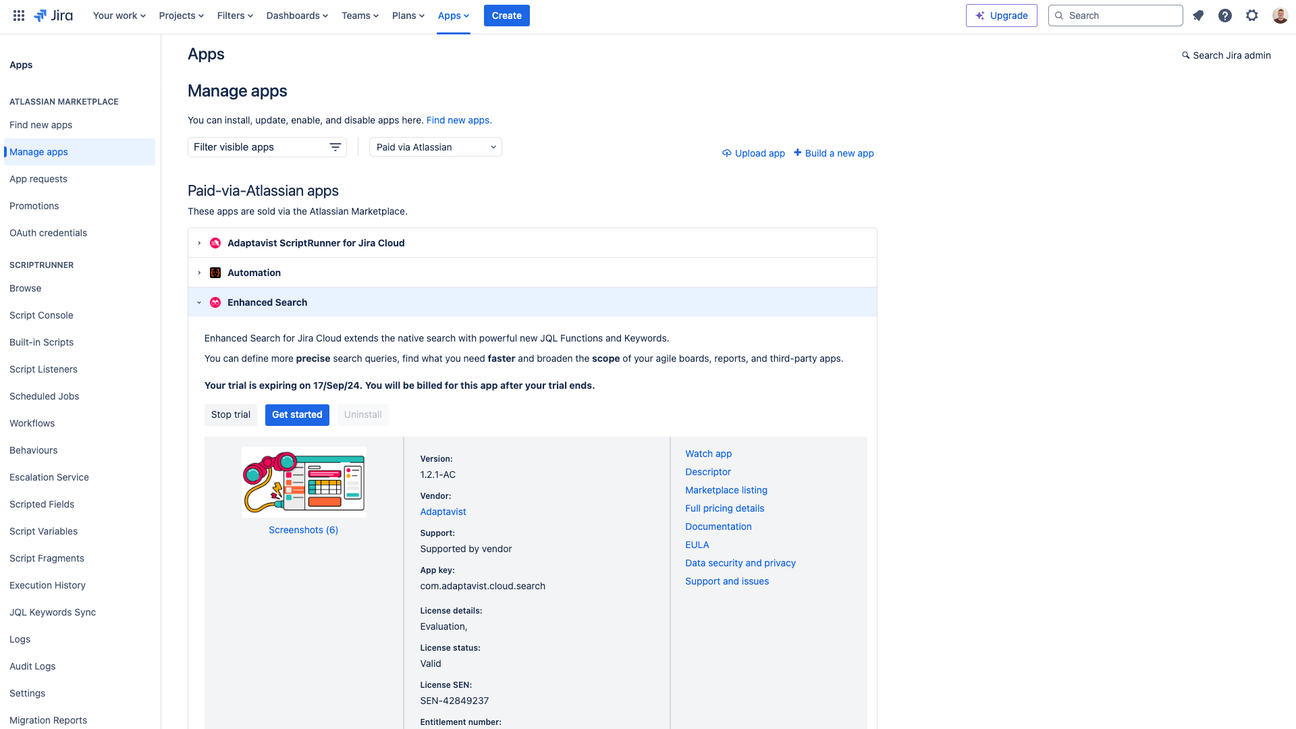Open the Dashboards menu
The width and height of the screenshot is (1296, 729).
pos(297,15)
